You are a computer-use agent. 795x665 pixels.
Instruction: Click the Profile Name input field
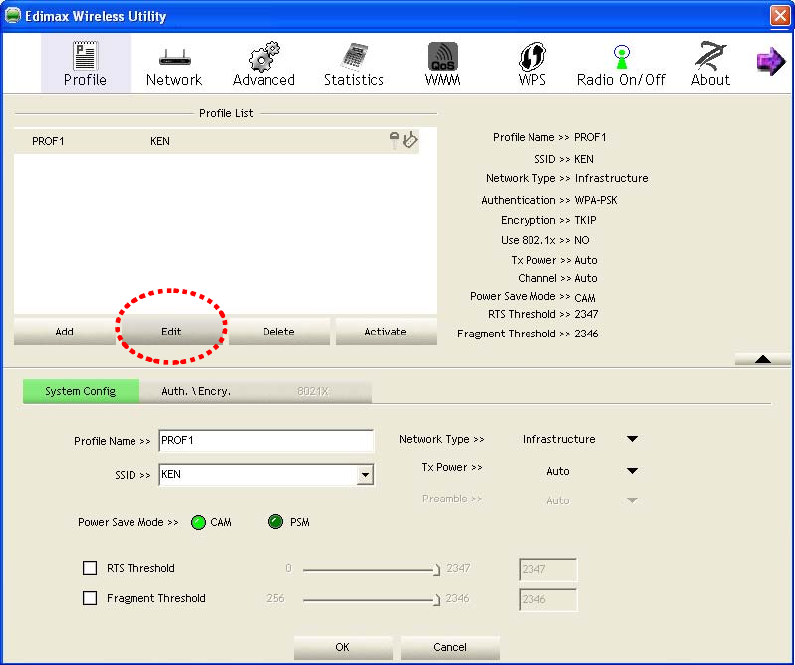(x=266, y=440)
